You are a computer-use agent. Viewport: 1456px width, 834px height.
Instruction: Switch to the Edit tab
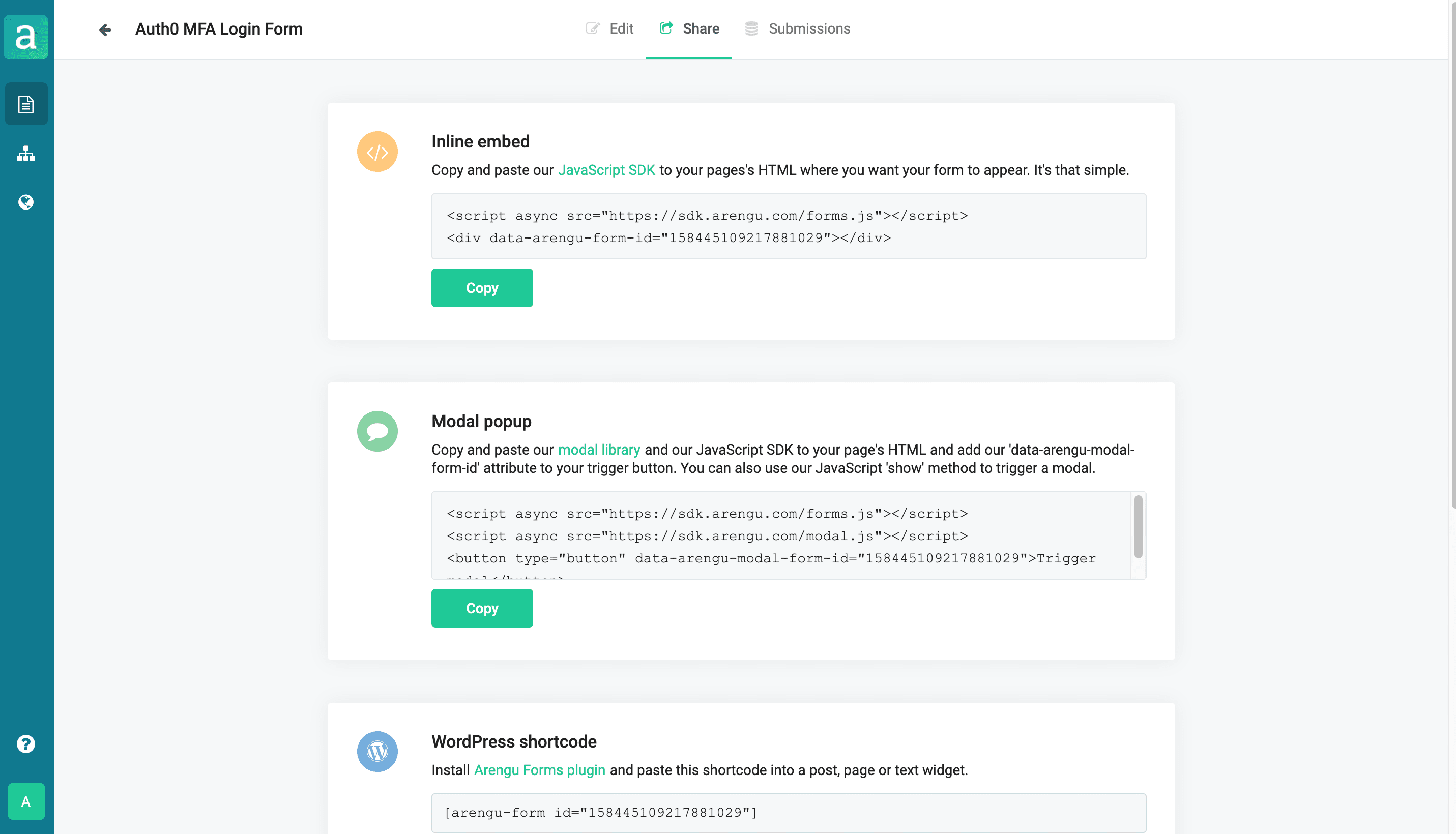(609, 28)
